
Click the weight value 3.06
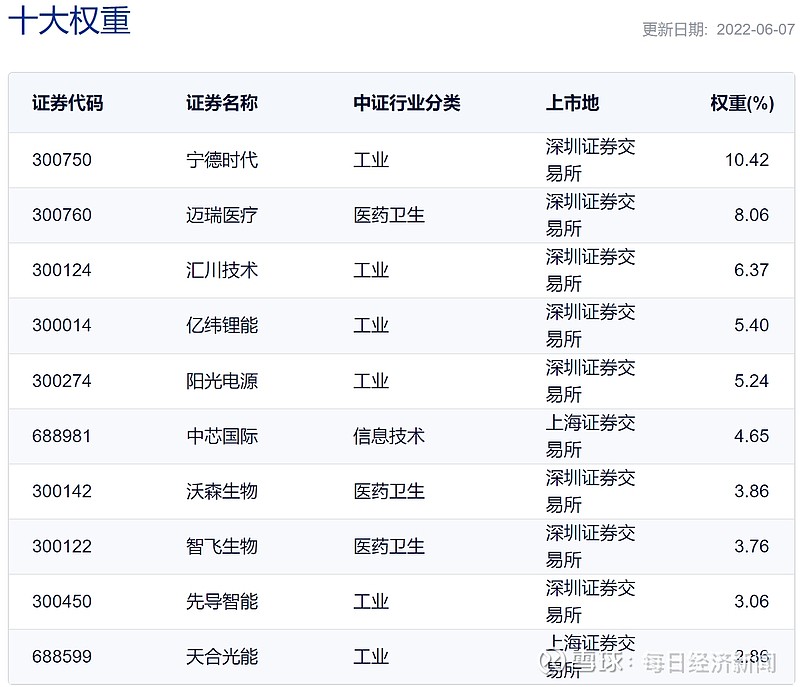coord(752,602)
